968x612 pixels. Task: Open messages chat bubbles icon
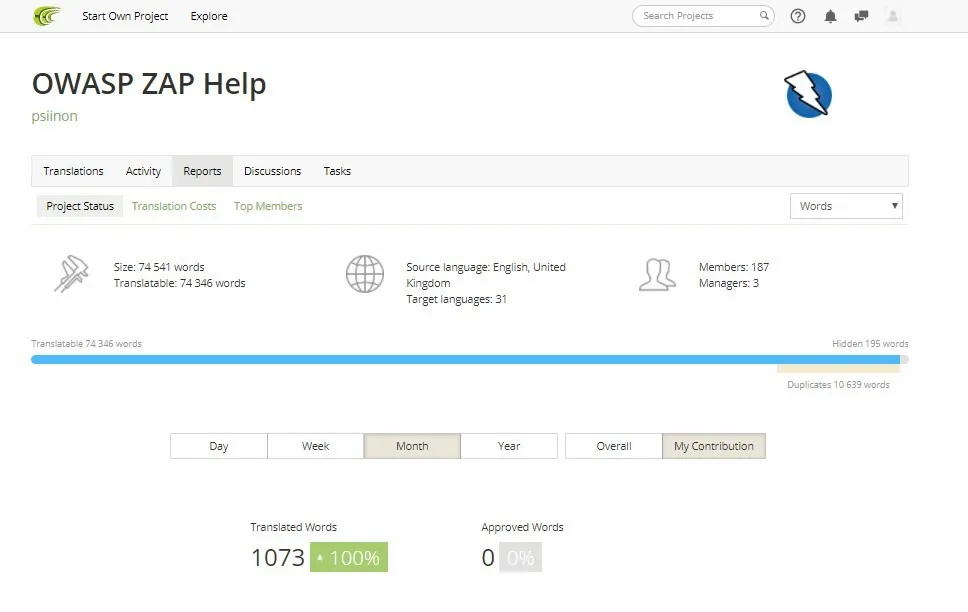click(x=861, y=16)
